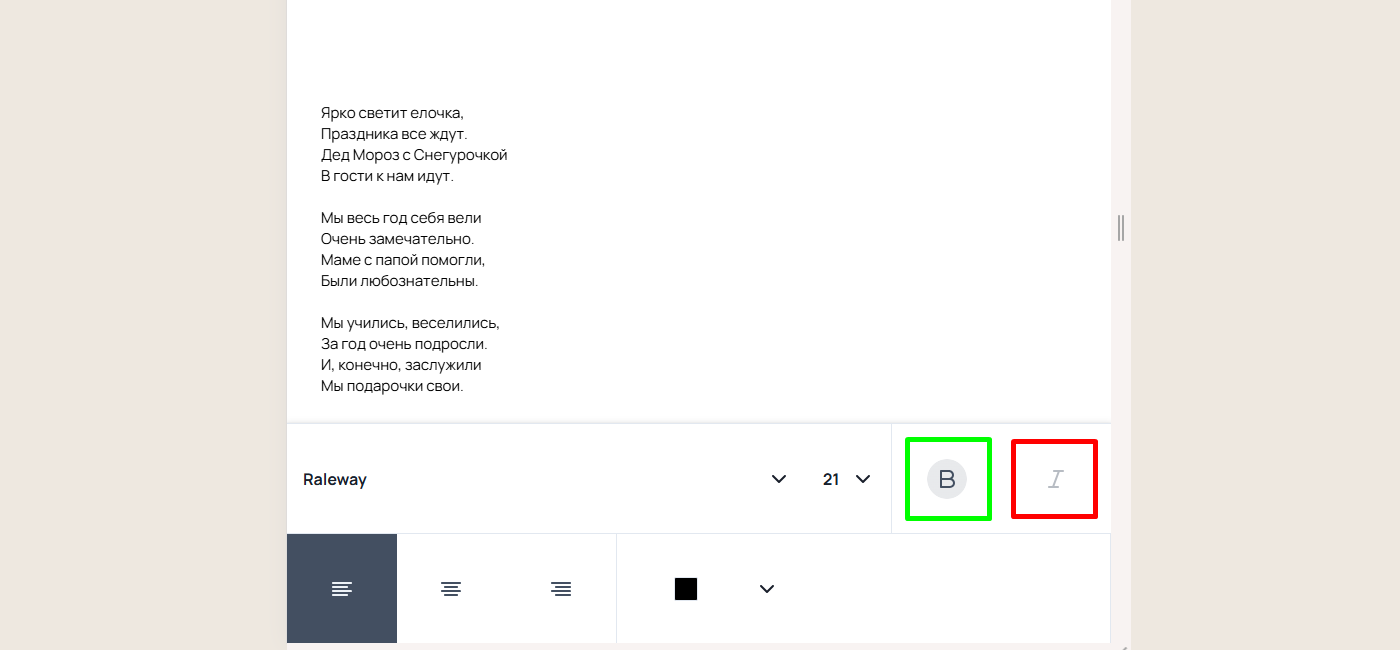This screenshot has height=650, width=1400.
Task: Open the font family dropdown arrow
Action: [x=779, y=479]
